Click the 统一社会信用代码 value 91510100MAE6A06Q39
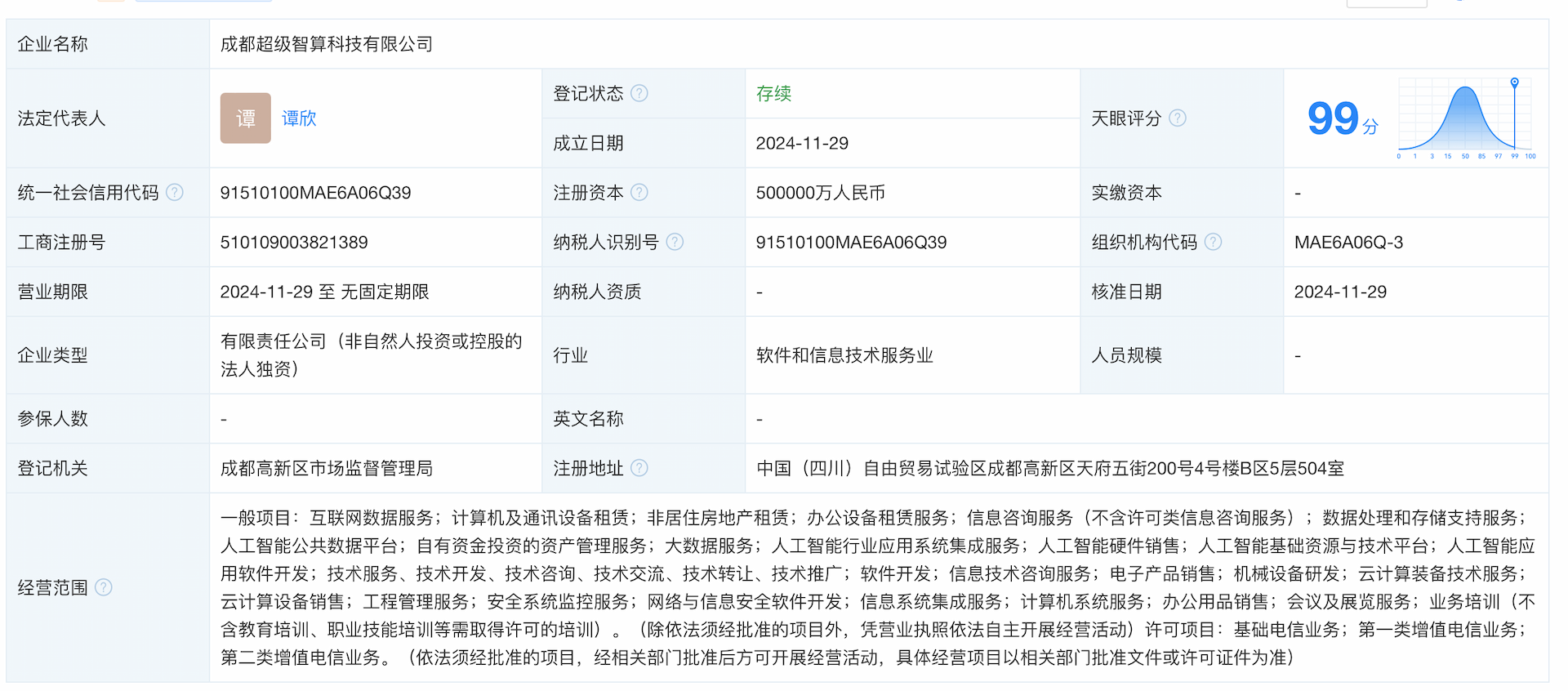 pos(315,193)
